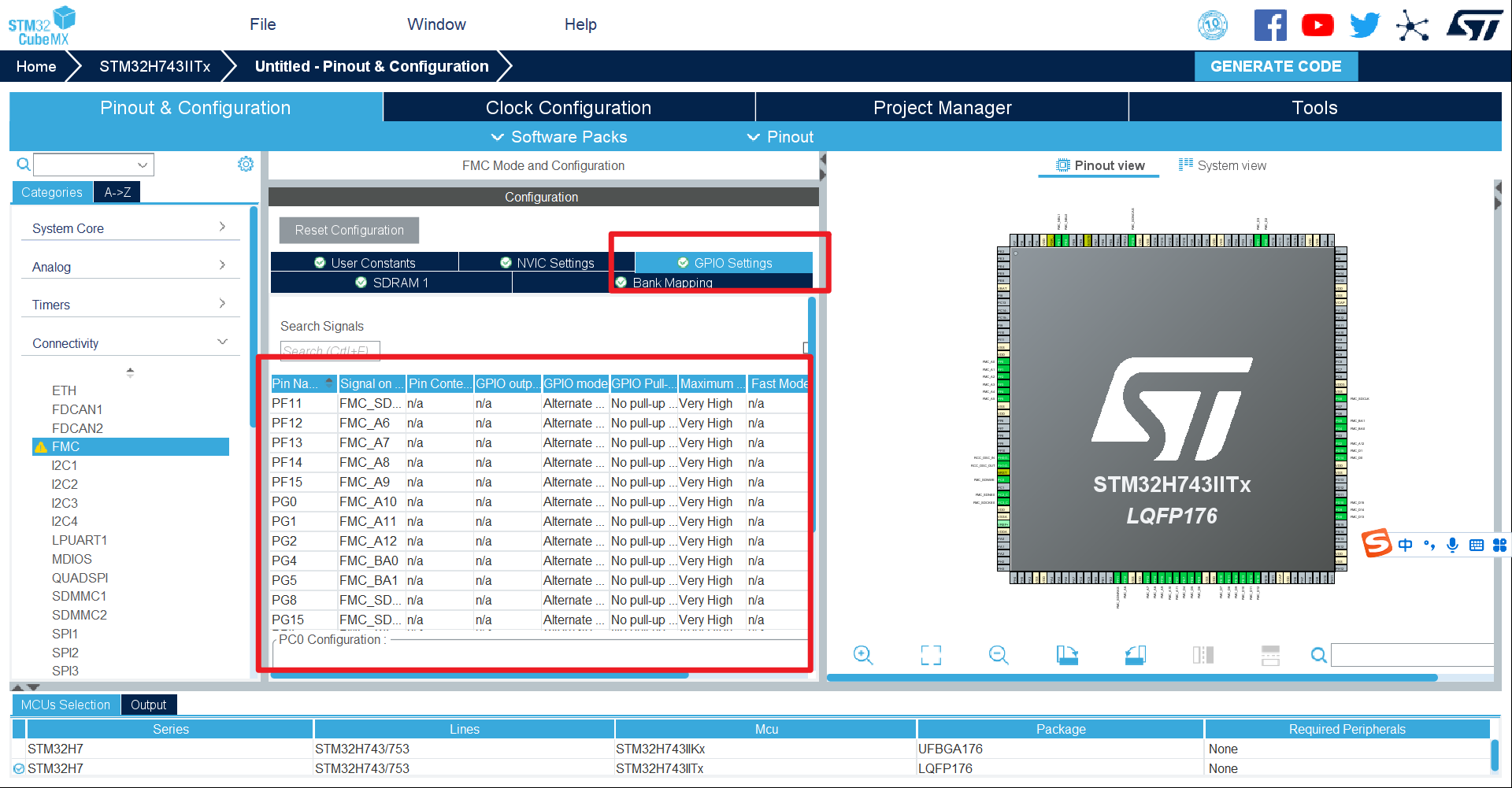
Task: Open the YouTube icon link
Action: click(1317, 25)
